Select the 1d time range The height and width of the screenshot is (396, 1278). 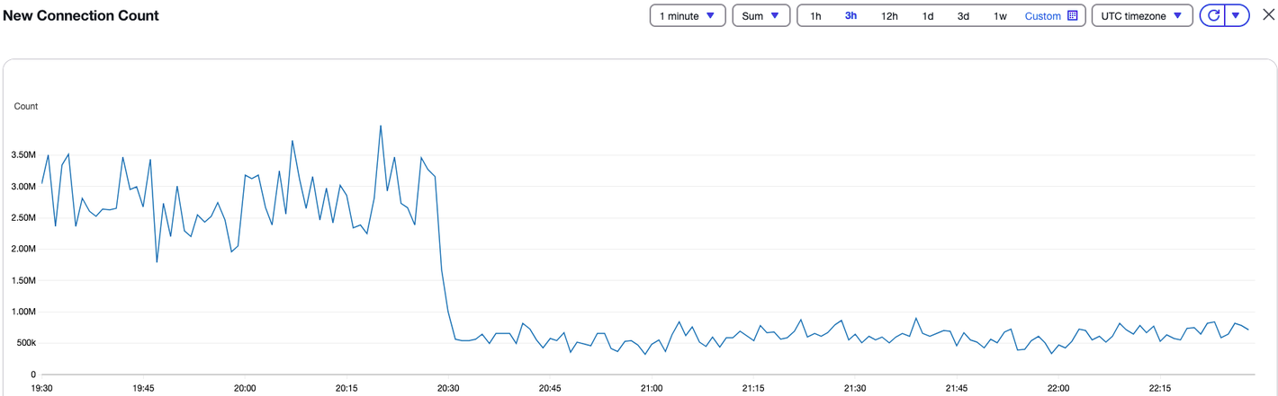click(928, 16)
